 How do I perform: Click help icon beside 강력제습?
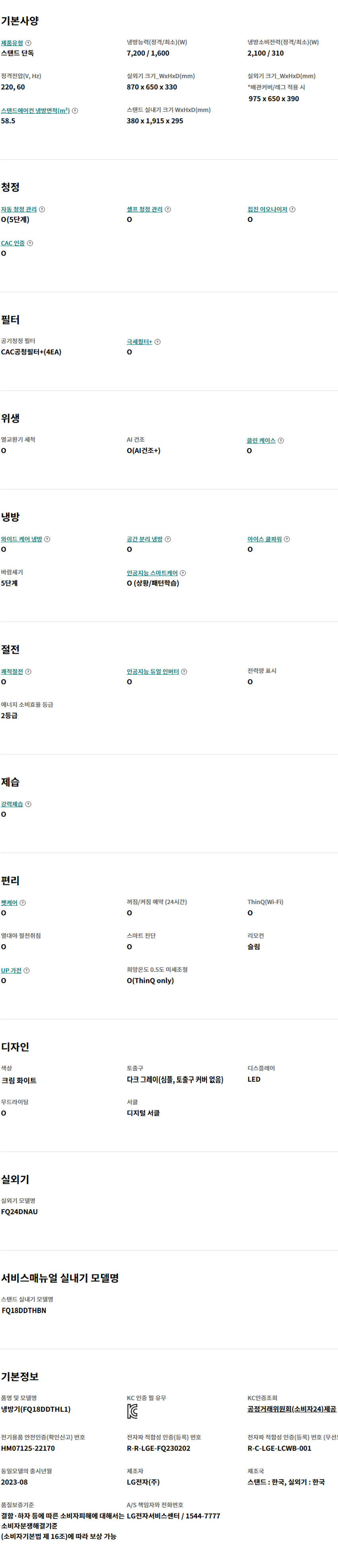(x=29, y=804)
